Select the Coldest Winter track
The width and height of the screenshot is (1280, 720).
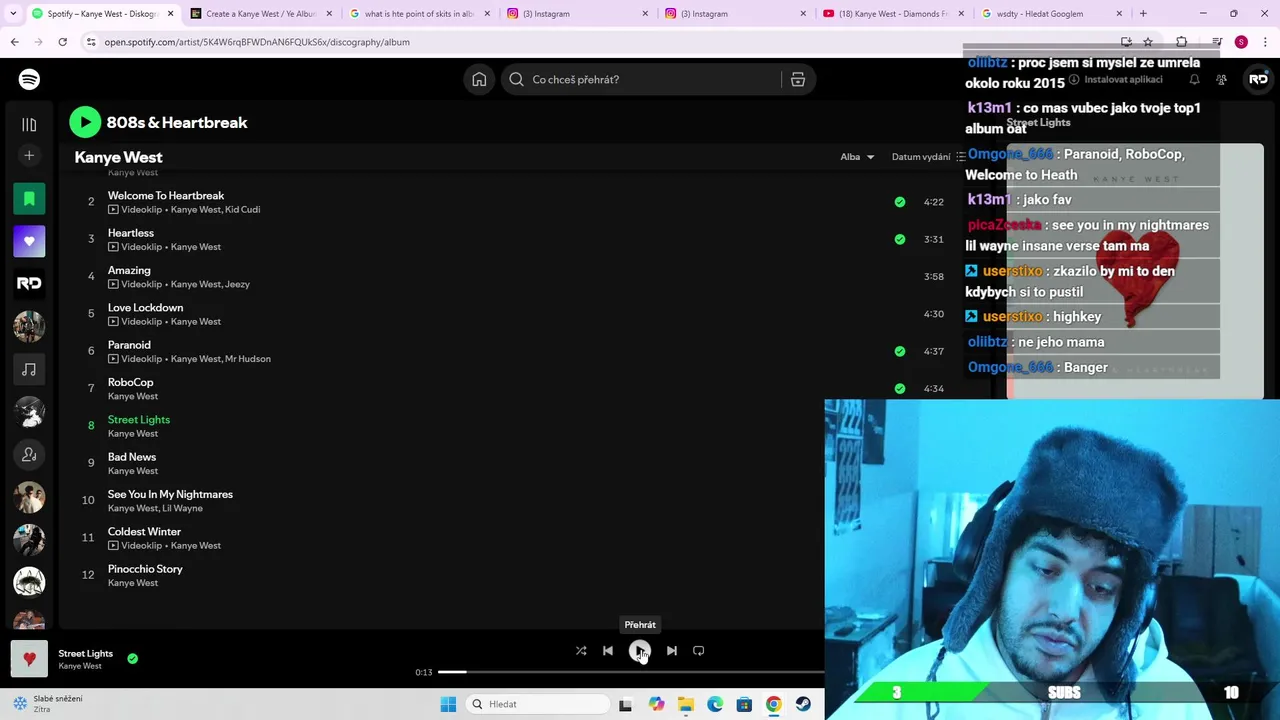[x=144, y=532]
